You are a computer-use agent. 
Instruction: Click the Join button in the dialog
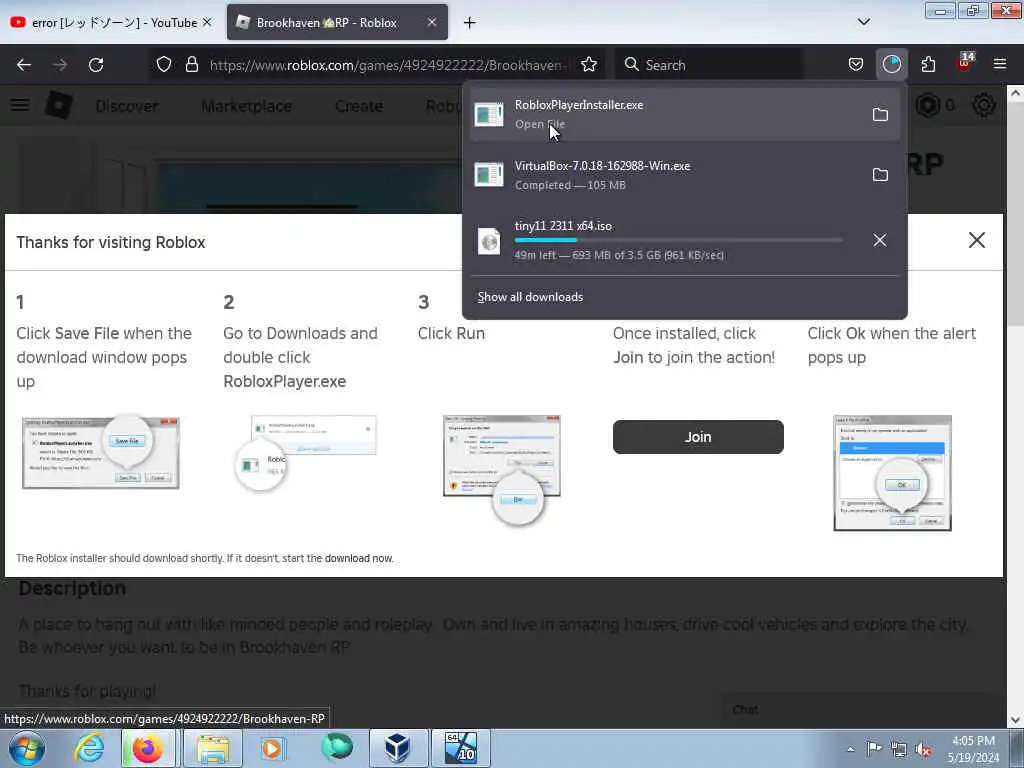pyautogui.click(x=698, y=437)
